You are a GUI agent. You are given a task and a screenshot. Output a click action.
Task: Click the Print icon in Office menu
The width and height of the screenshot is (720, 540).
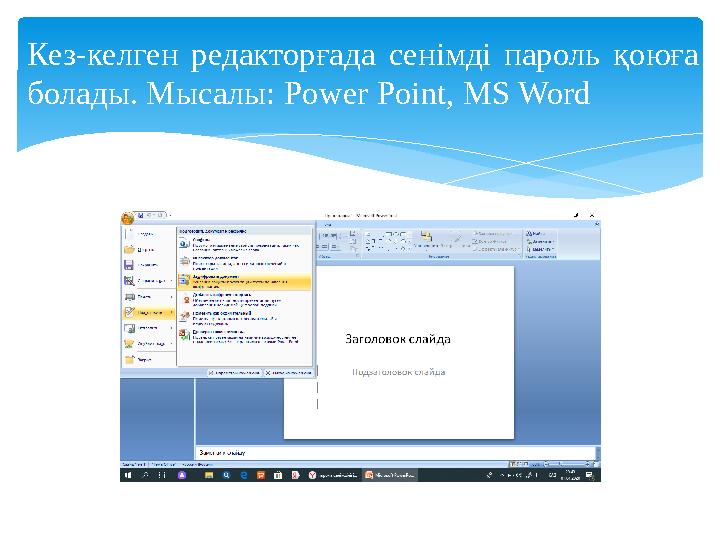pos(129,297)
